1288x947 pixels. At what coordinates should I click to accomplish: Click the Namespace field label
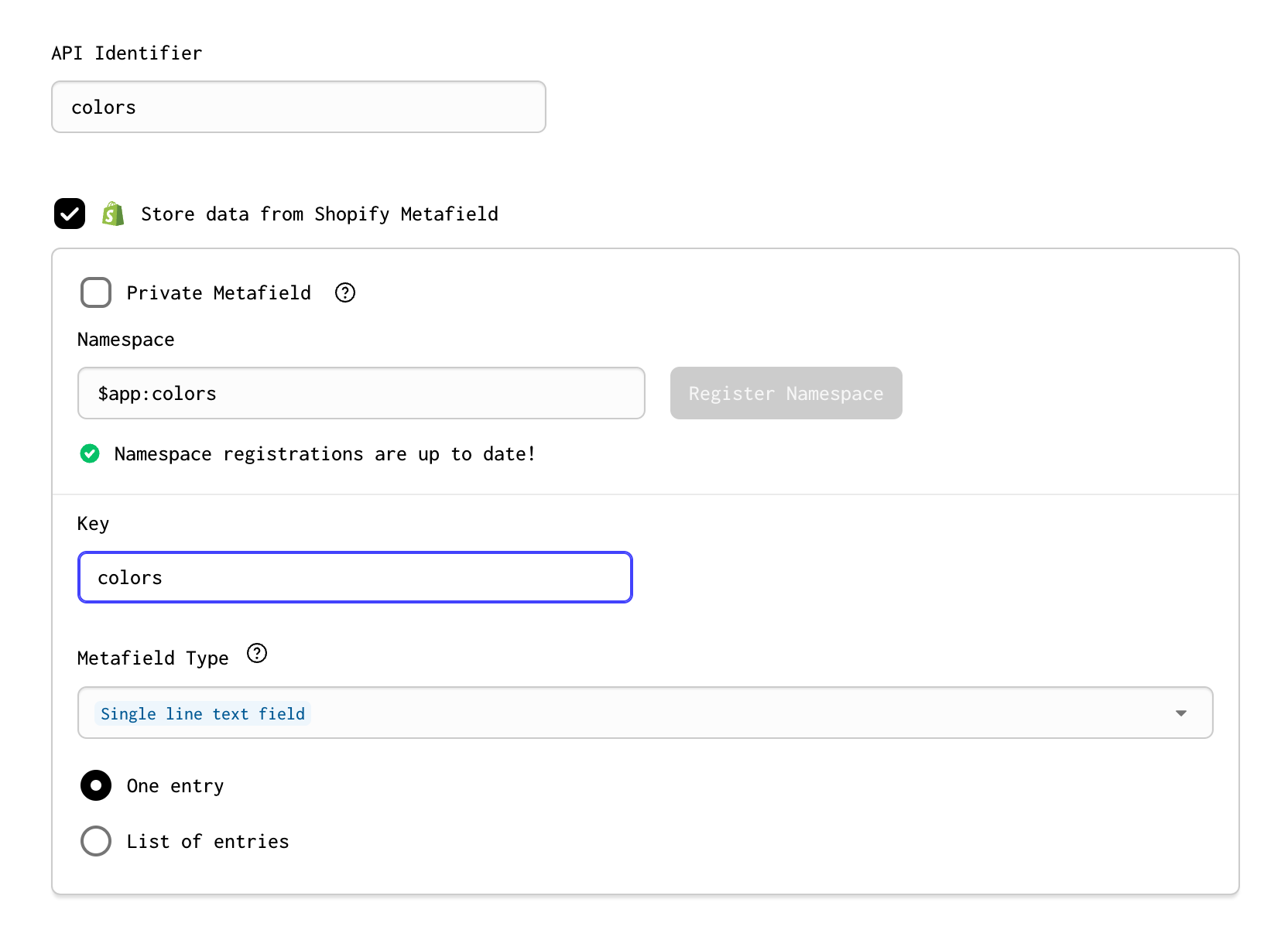[126, 340]
